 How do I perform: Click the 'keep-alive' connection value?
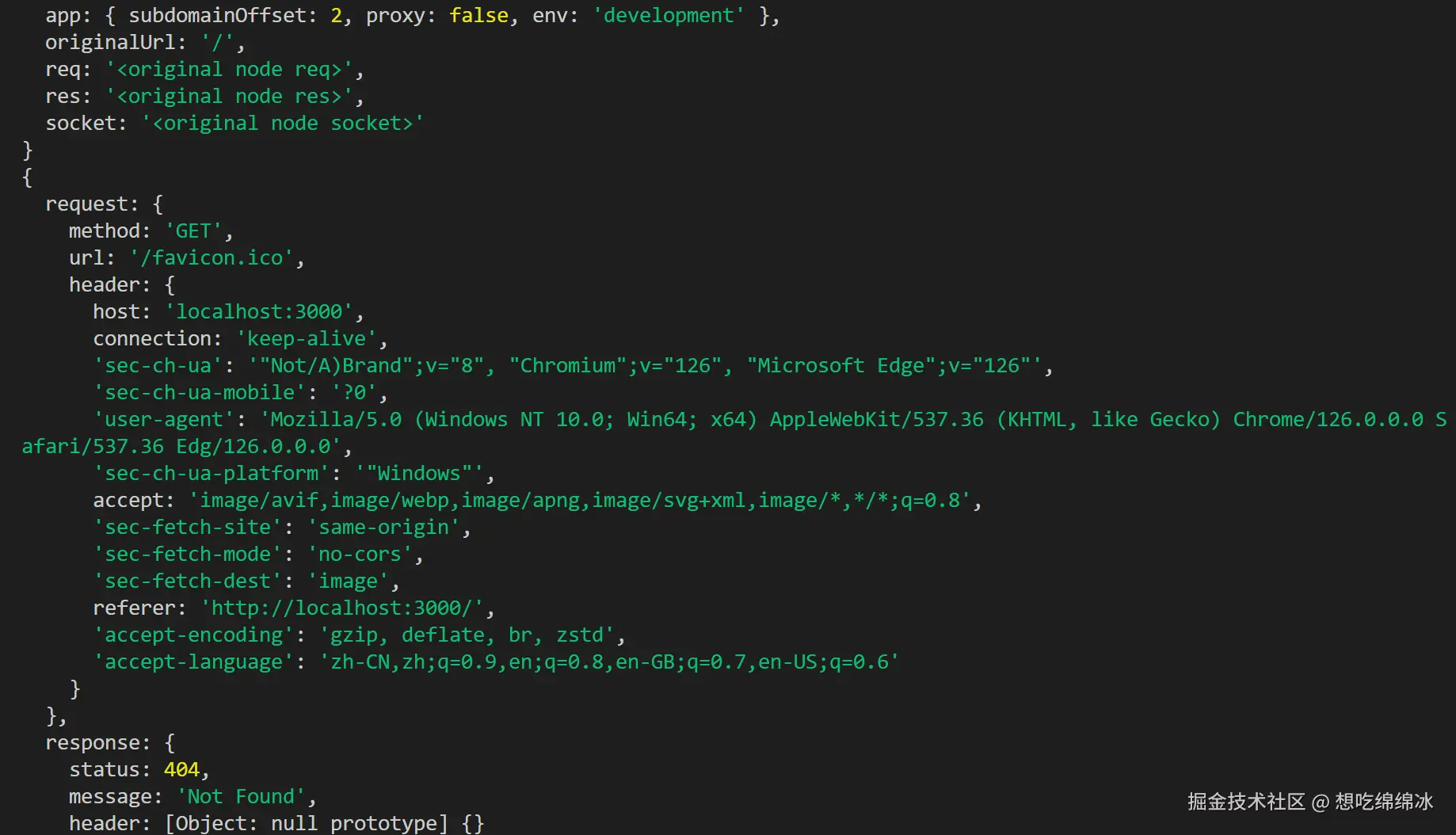306,339
